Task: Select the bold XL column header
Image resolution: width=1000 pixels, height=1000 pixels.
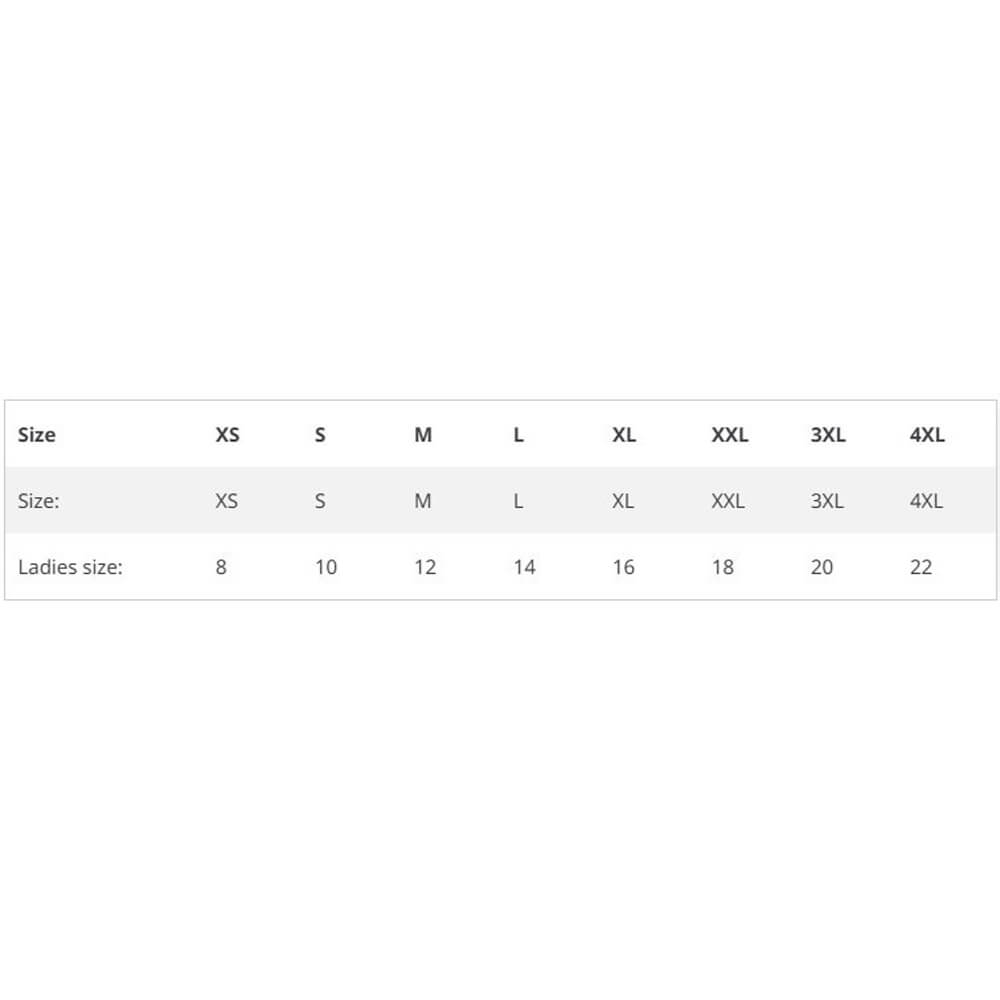Action: pyautogui.click(x=624, y=435)
